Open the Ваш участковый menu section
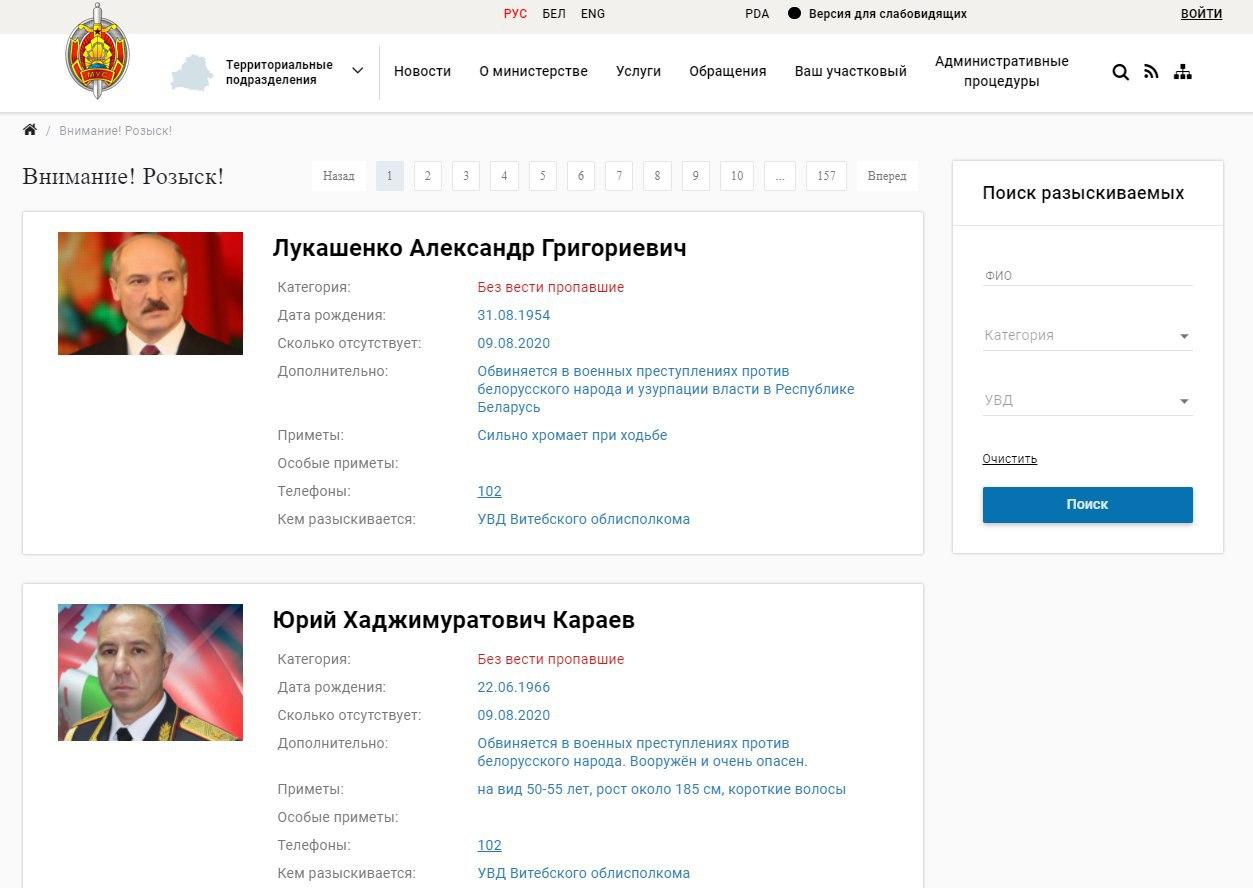This screenshot has height=888, width=1253. pyautogui.click(x=849, y=71)
